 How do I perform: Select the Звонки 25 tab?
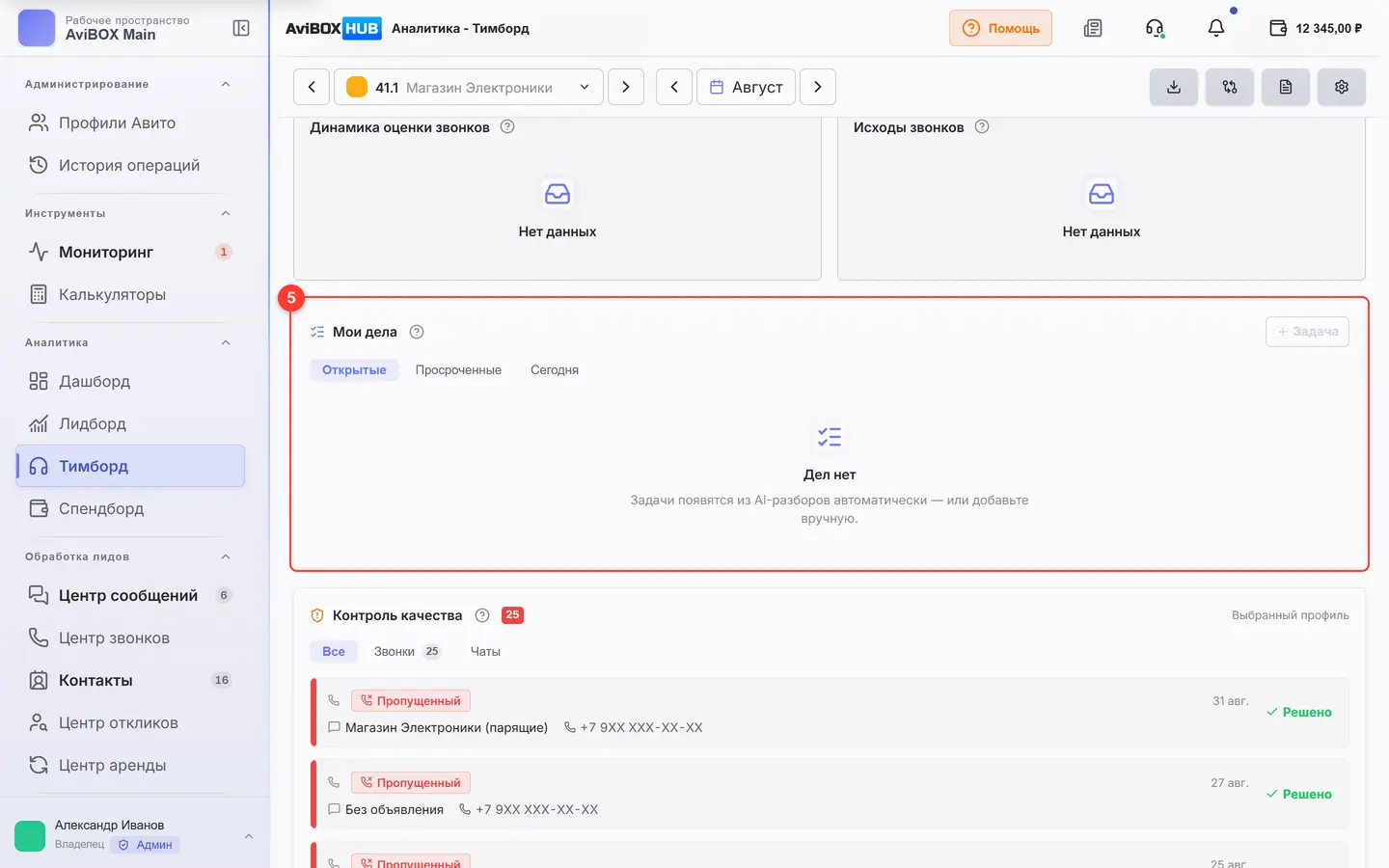tap(407, 652)
